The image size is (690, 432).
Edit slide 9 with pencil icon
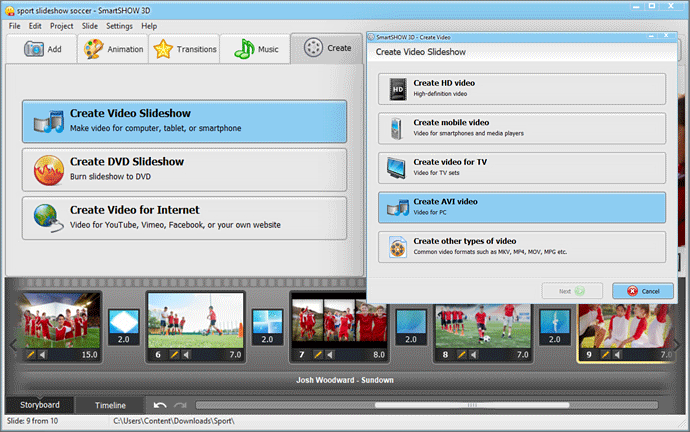[605, 355]
